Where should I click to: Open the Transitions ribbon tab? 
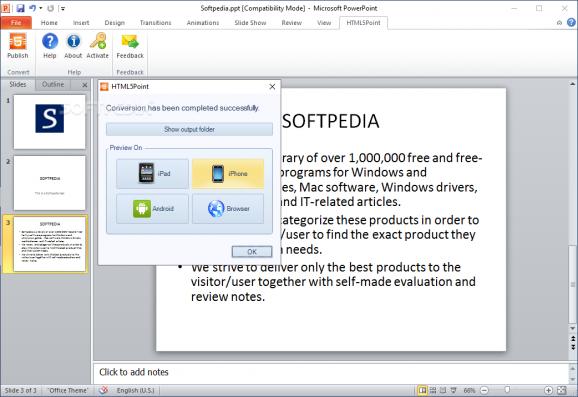pos(156,23)
